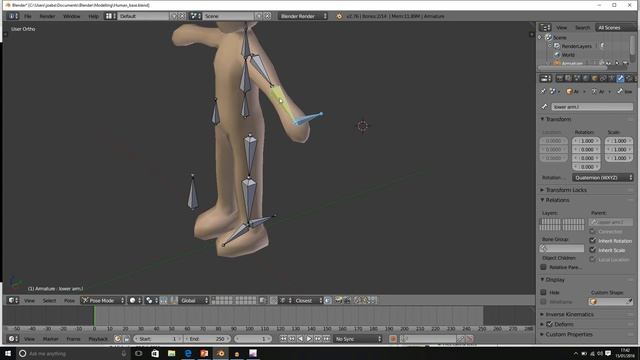Click the viewport shading mode sphere icon
Viewport: 640px width, 360px height.
click(x=134, y=300)
